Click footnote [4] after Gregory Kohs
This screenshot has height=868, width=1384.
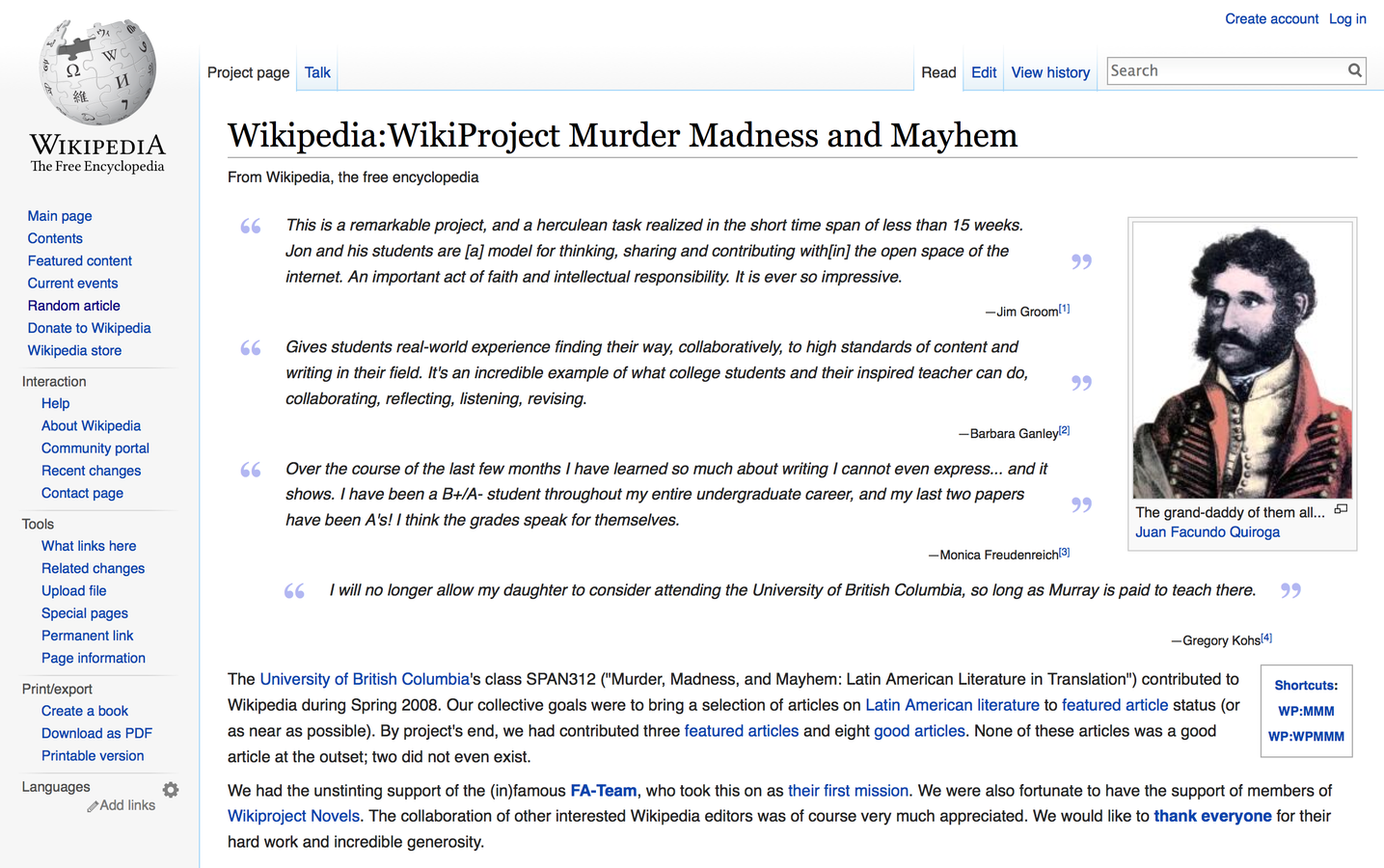tap(1266, 638)
